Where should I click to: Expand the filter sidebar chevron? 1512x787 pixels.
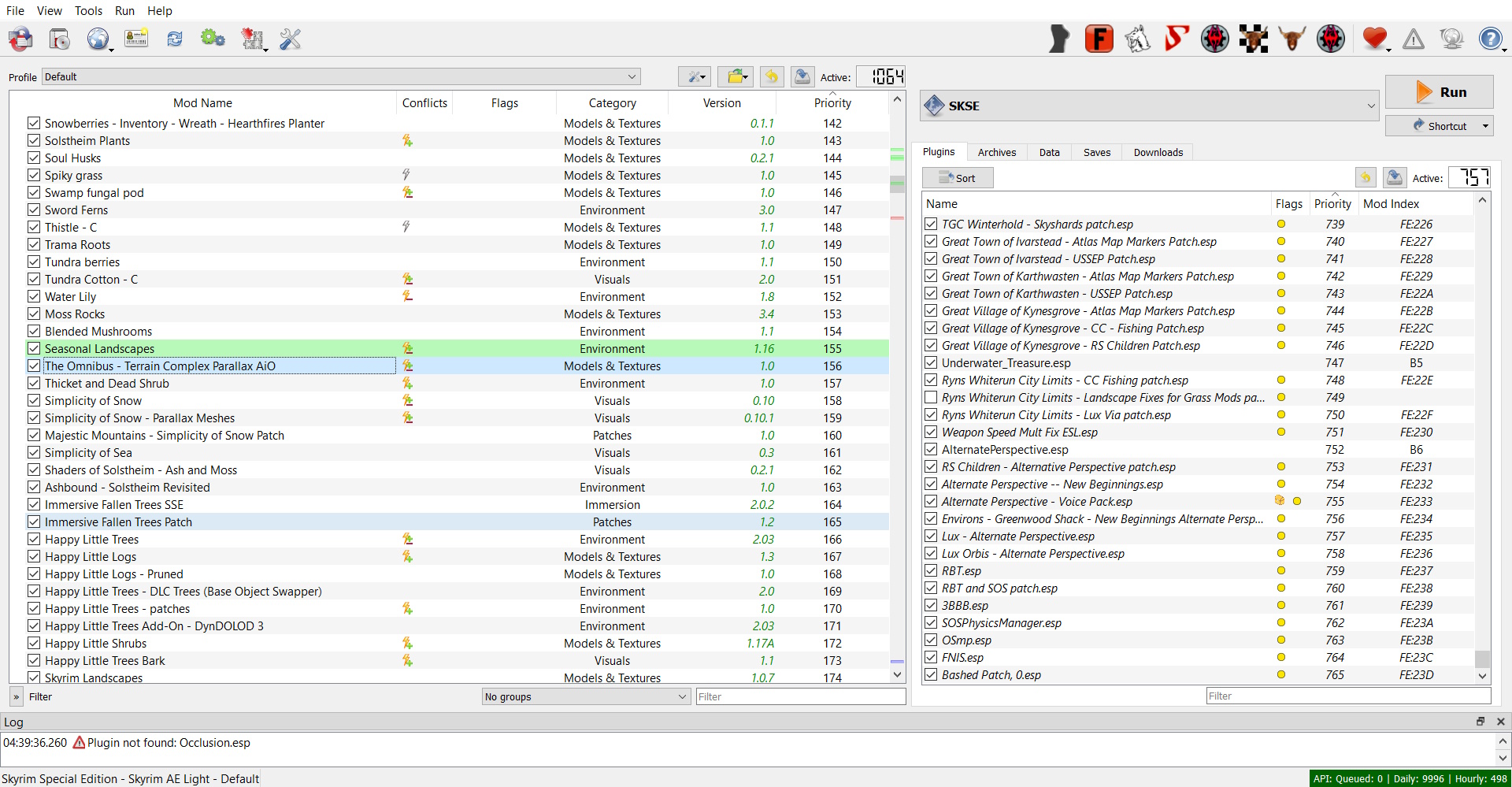point(17,696)
